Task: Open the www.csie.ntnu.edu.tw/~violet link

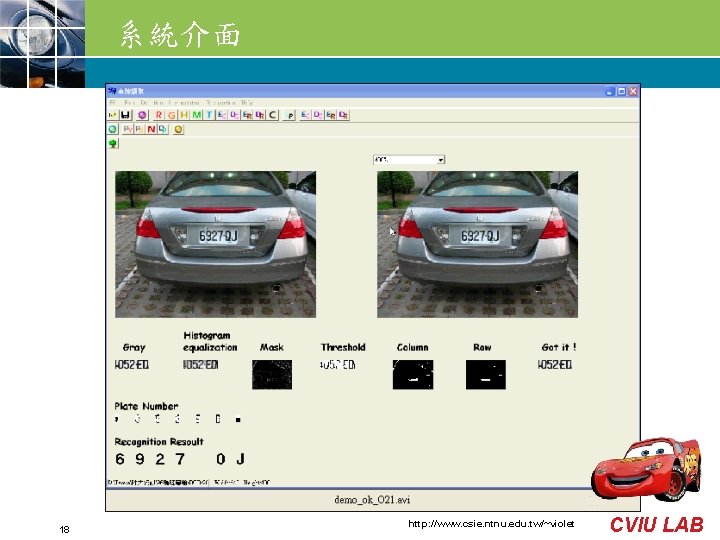Action: pyautogui.click(x=491, y=523)
